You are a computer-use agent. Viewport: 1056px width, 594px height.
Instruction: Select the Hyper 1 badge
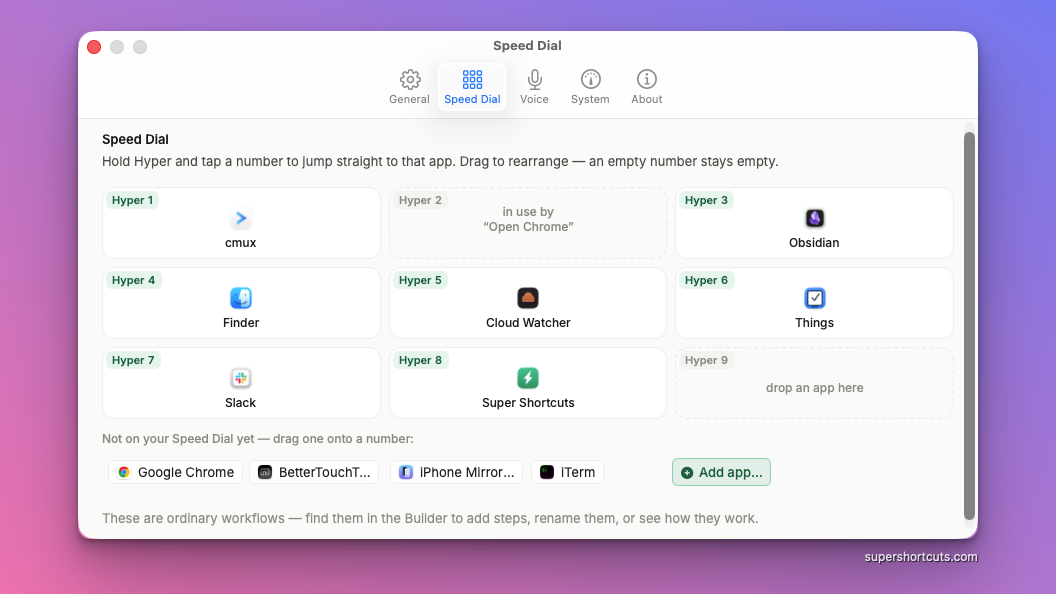click(x=133, y=200)
